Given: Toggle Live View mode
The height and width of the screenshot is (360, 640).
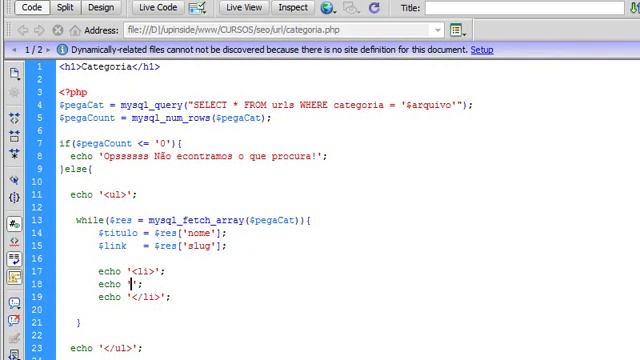Looking at the screenshot, I should pos(244,7).
